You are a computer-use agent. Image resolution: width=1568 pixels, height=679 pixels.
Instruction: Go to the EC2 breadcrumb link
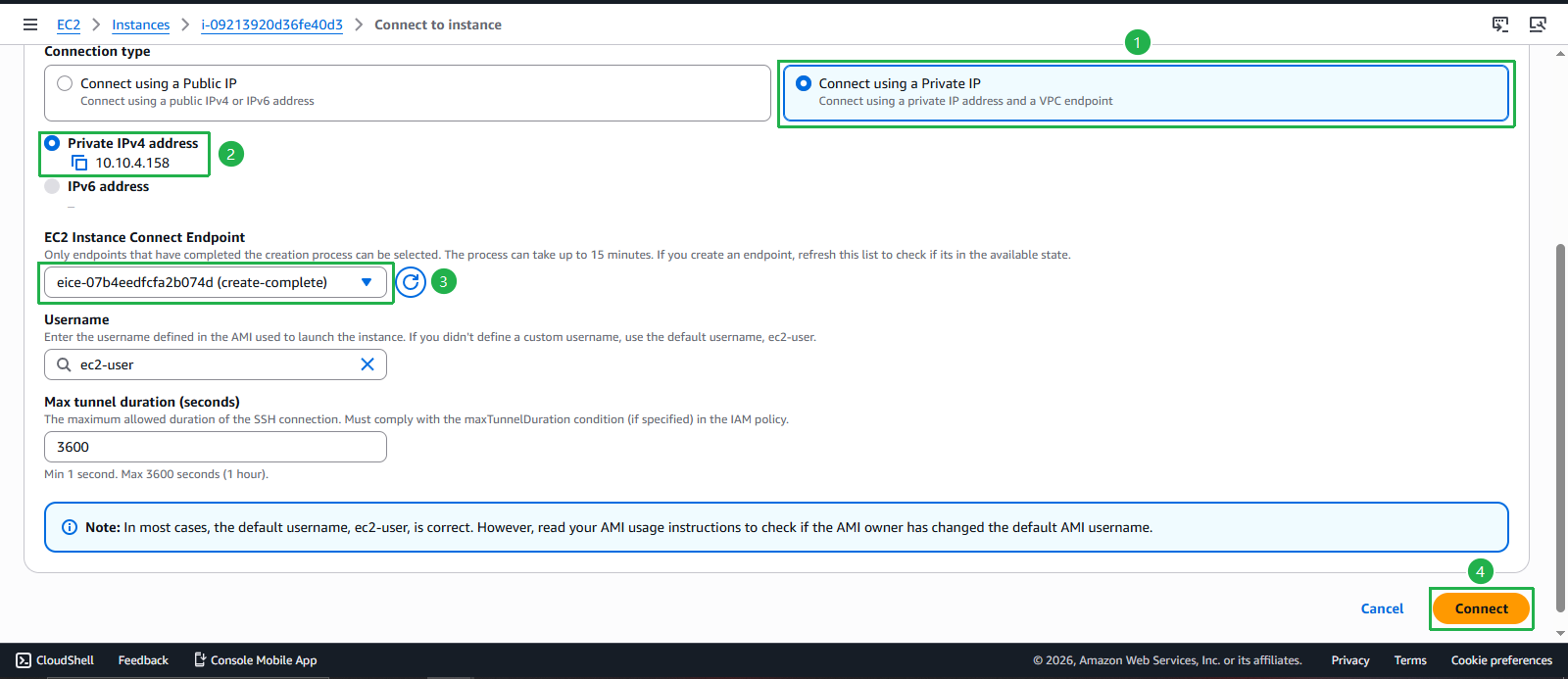69,24
